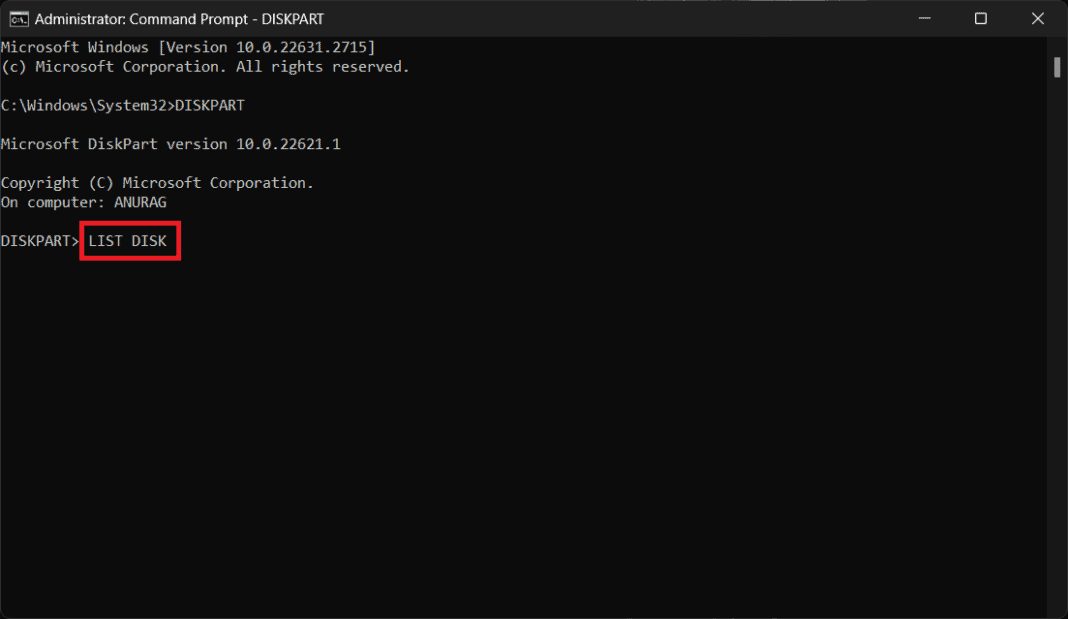Click the vertical scrollbar thumb
The height and width of the screenshot is (619, 1068).
(1056, 67)
